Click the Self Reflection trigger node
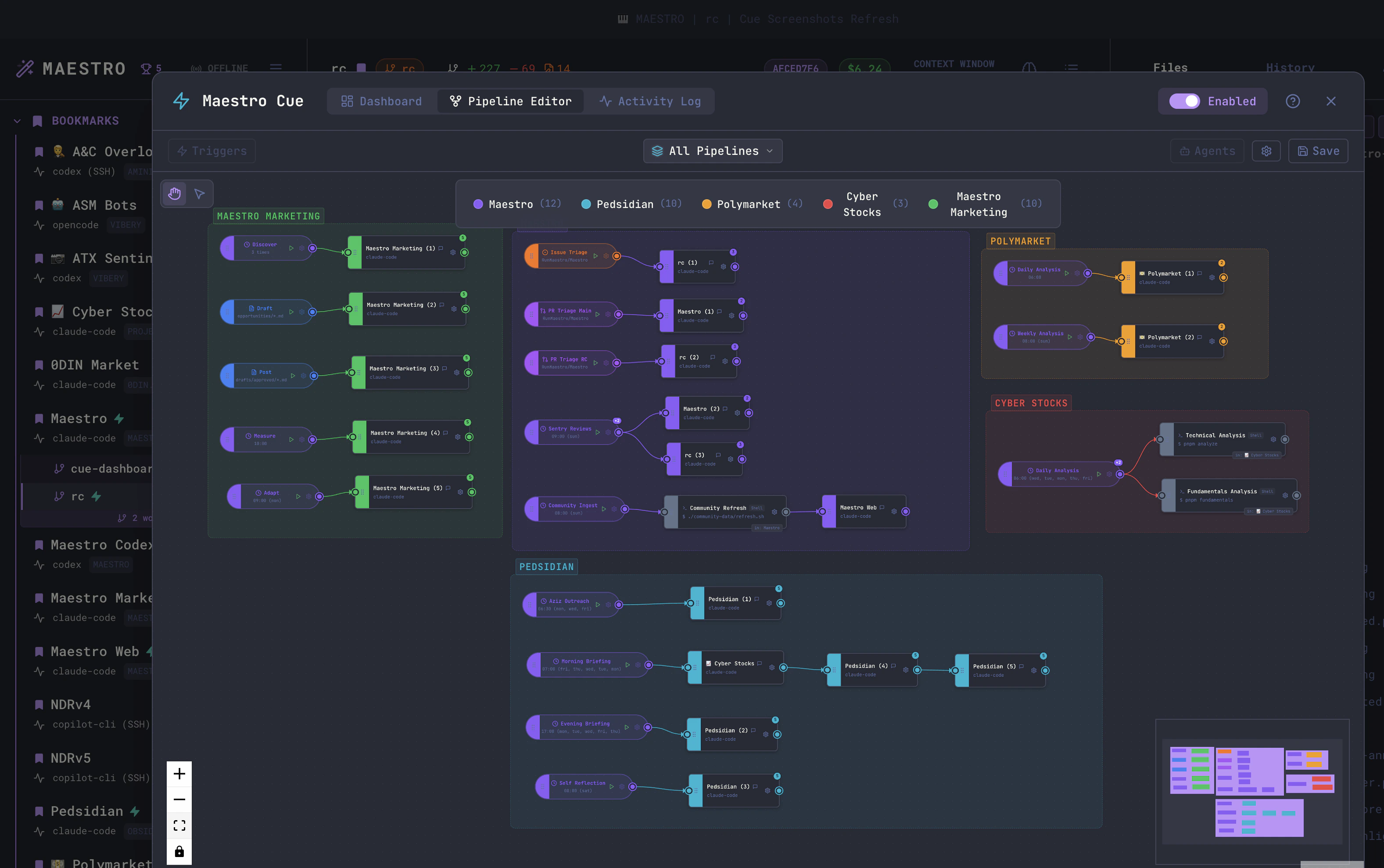The image size is (1384, 868). [585, 786]
